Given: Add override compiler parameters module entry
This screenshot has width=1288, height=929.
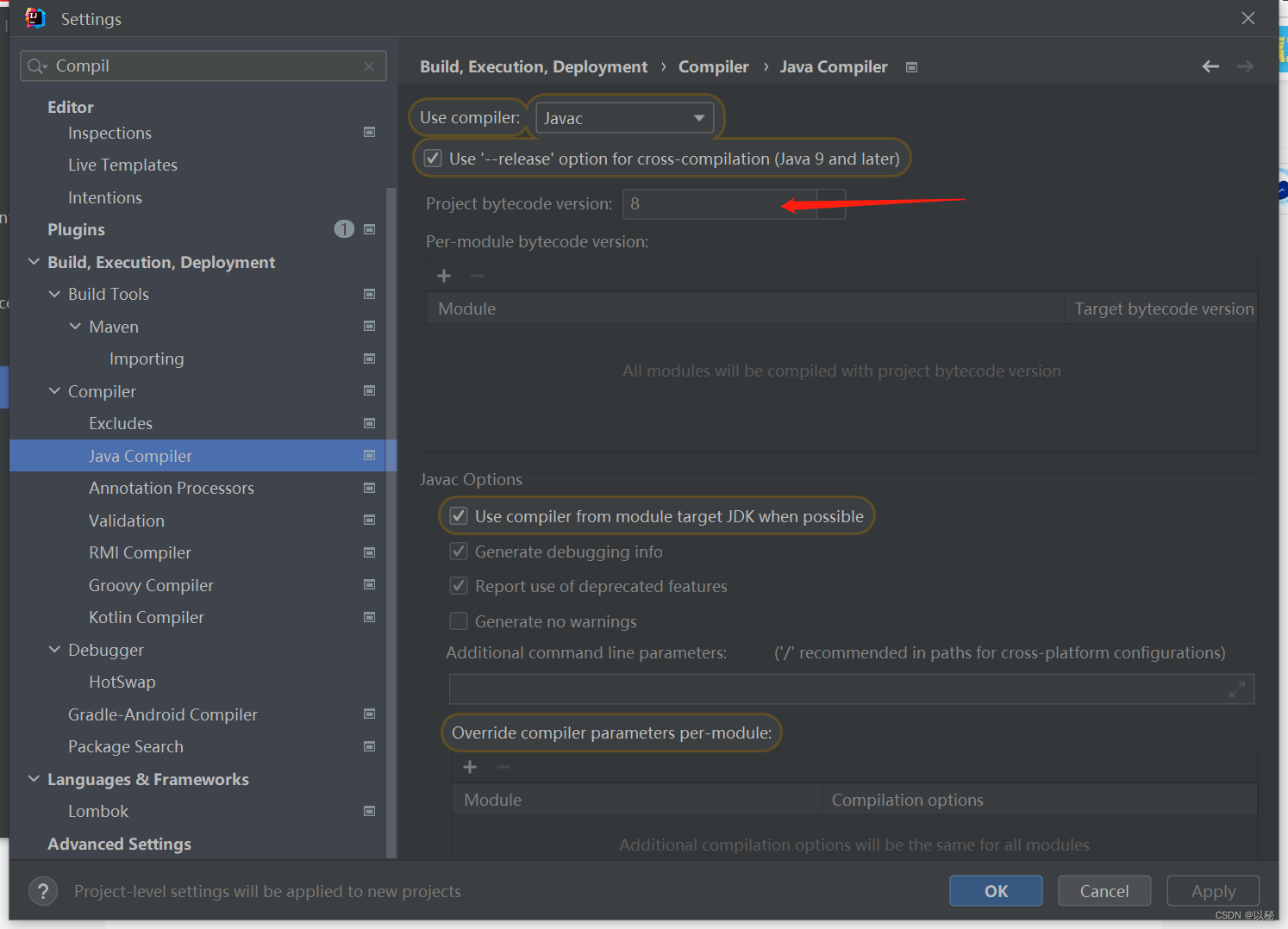Looking at the screenshot, I should point(470,767).
